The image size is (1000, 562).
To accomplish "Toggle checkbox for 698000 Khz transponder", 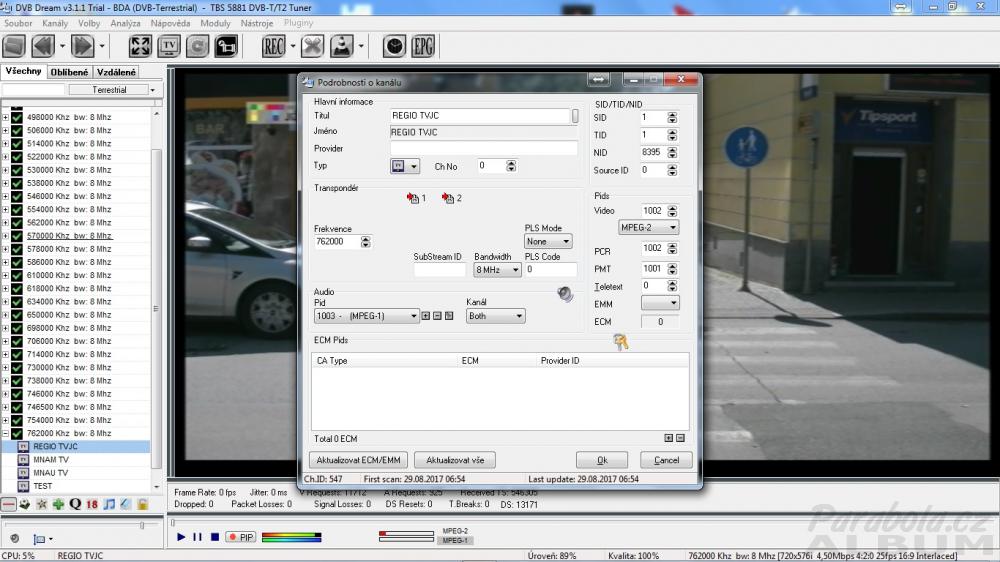I will click(17, 328).
